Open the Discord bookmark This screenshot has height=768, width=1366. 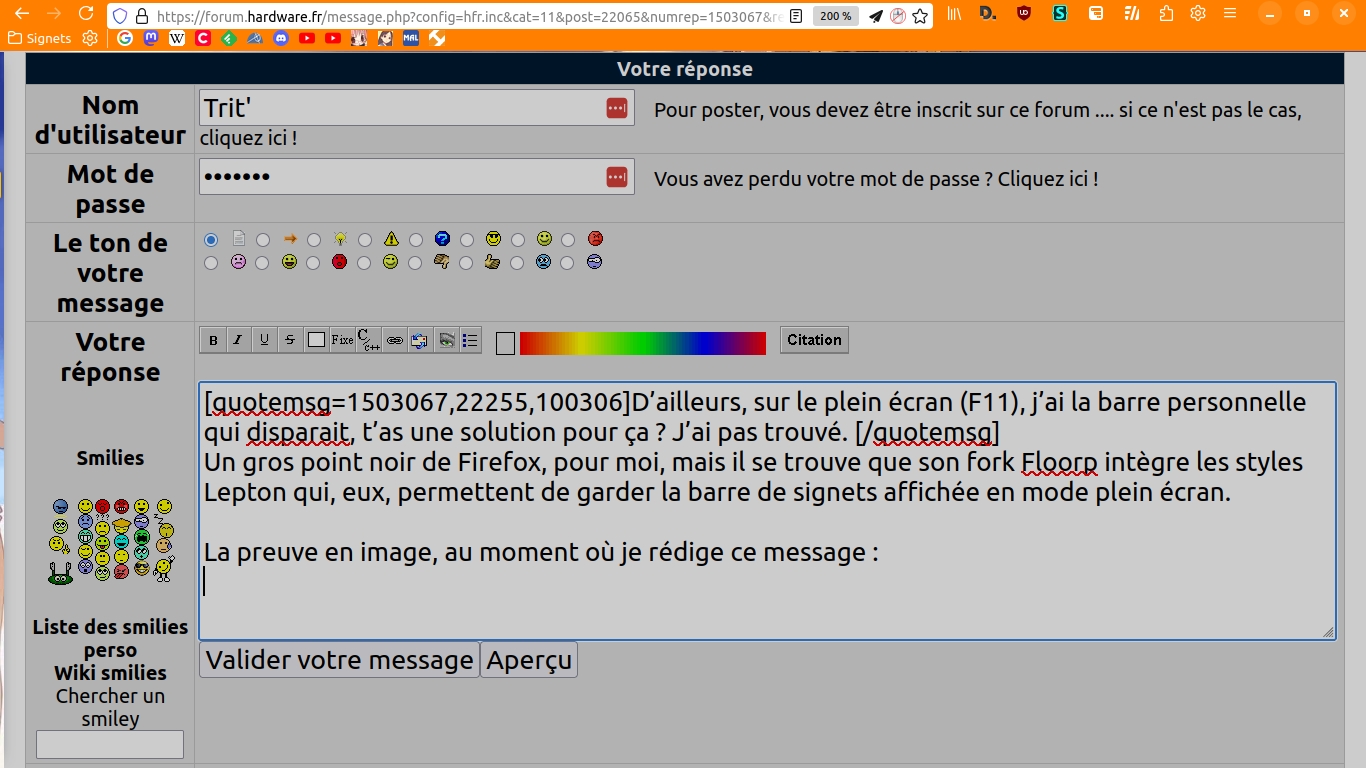click(281, 39)
